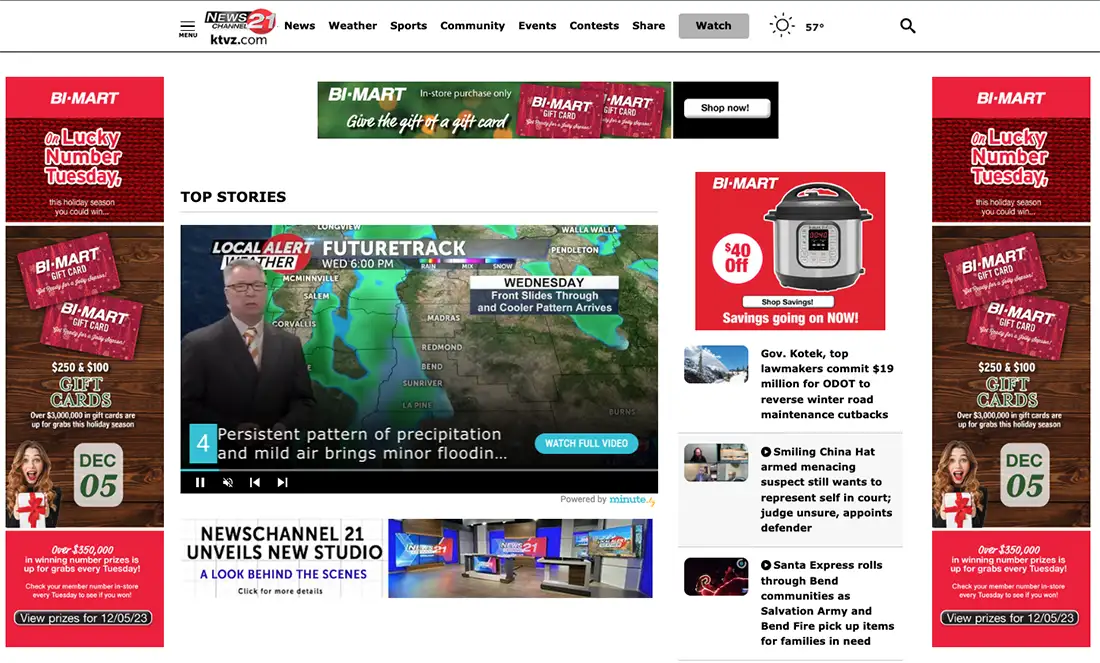Open the right Bi-Mart Lucky Number Tuesday ad

pyautogui.click(x=1011, y=361)
